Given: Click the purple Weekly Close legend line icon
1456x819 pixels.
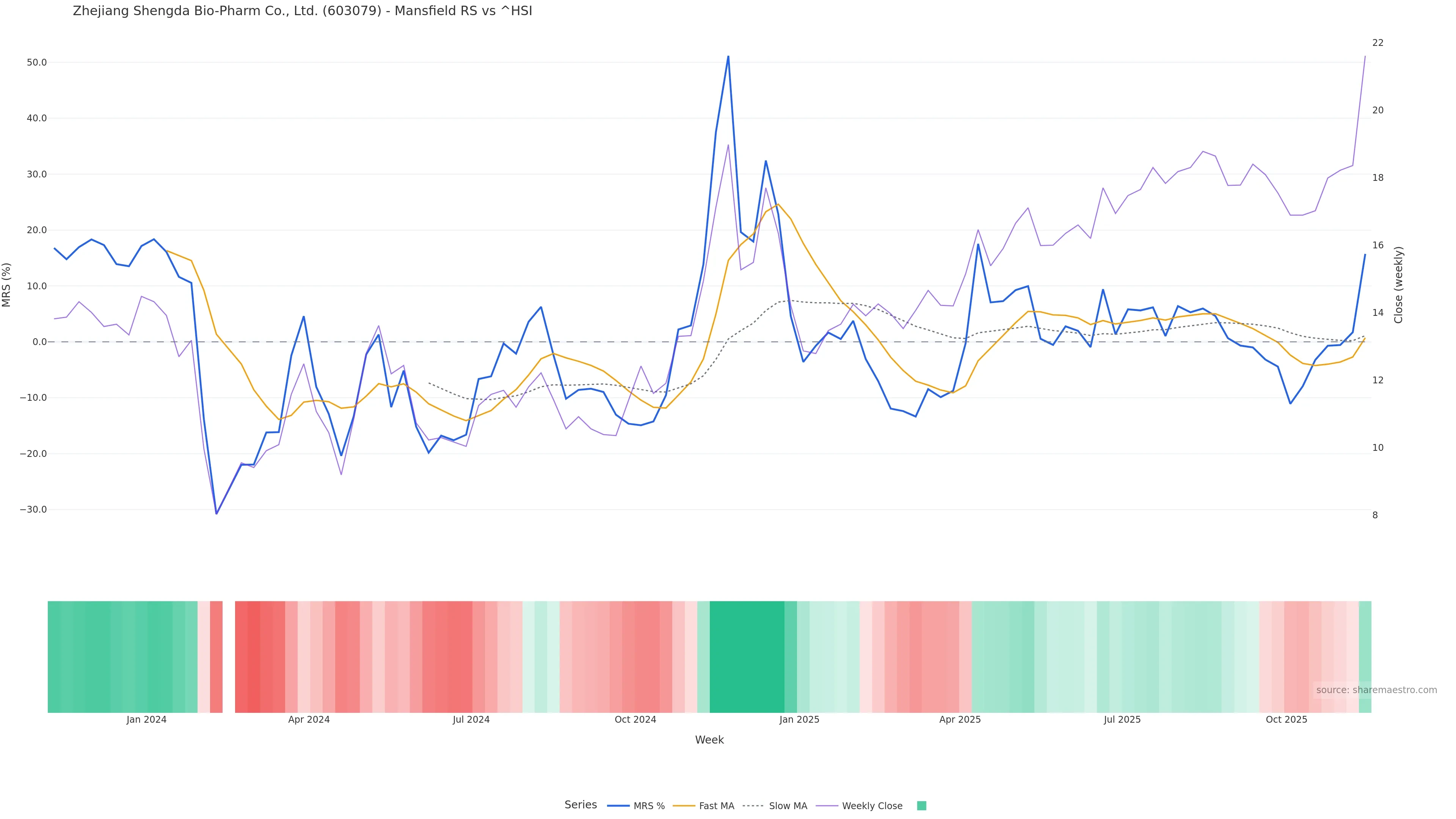Looking at the screenshot, I should (x=827, y=806).
